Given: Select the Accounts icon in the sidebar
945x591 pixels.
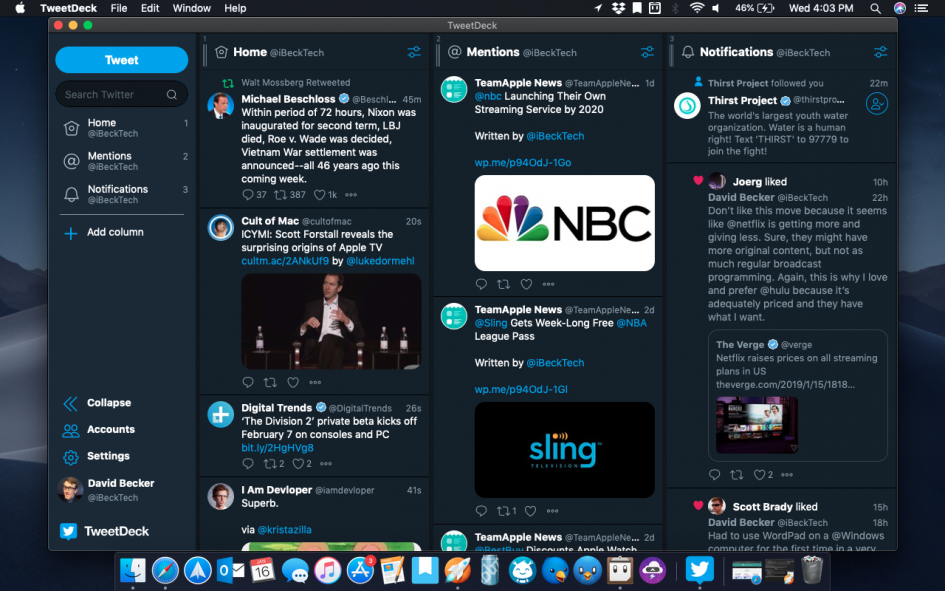Looking at the screenshot, I should (x=71, y=430).
